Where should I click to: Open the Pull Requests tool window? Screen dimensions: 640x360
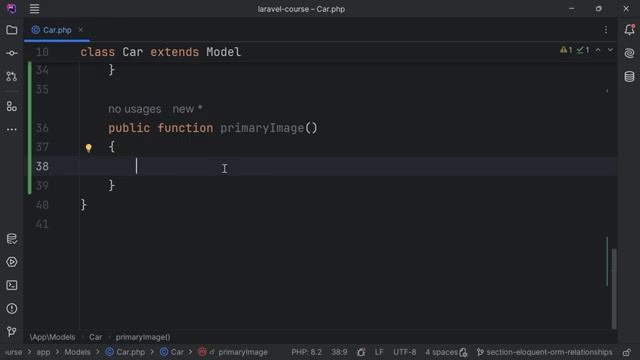[x=11, y=76]
